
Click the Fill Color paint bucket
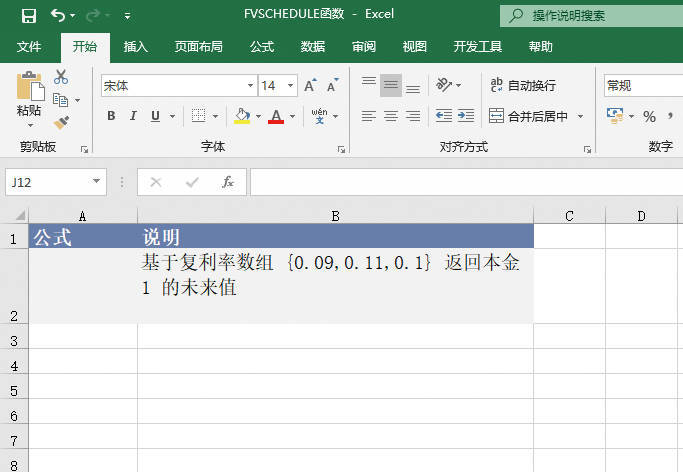click(x=241, y=116)
